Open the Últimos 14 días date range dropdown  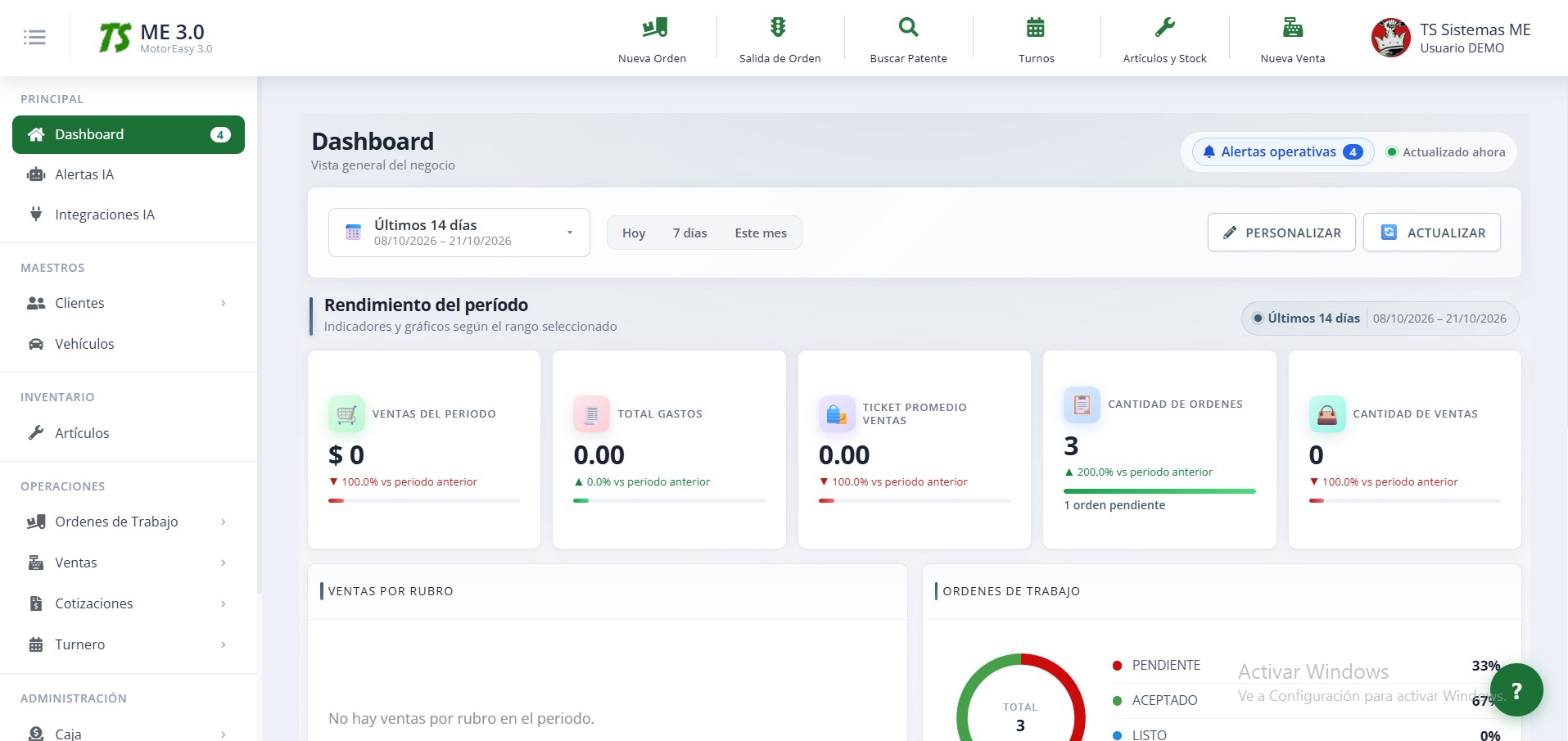click(x=459, y=233)
